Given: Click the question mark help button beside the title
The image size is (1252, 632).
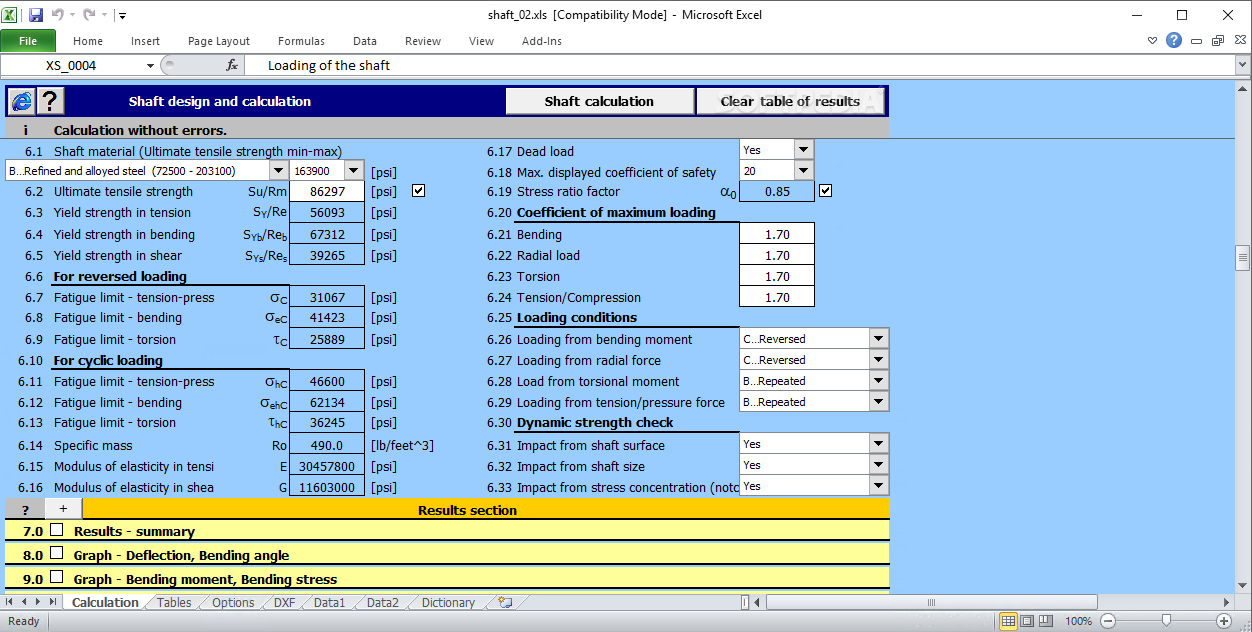Looking at the screenshot, I should (x=50, y=101).
